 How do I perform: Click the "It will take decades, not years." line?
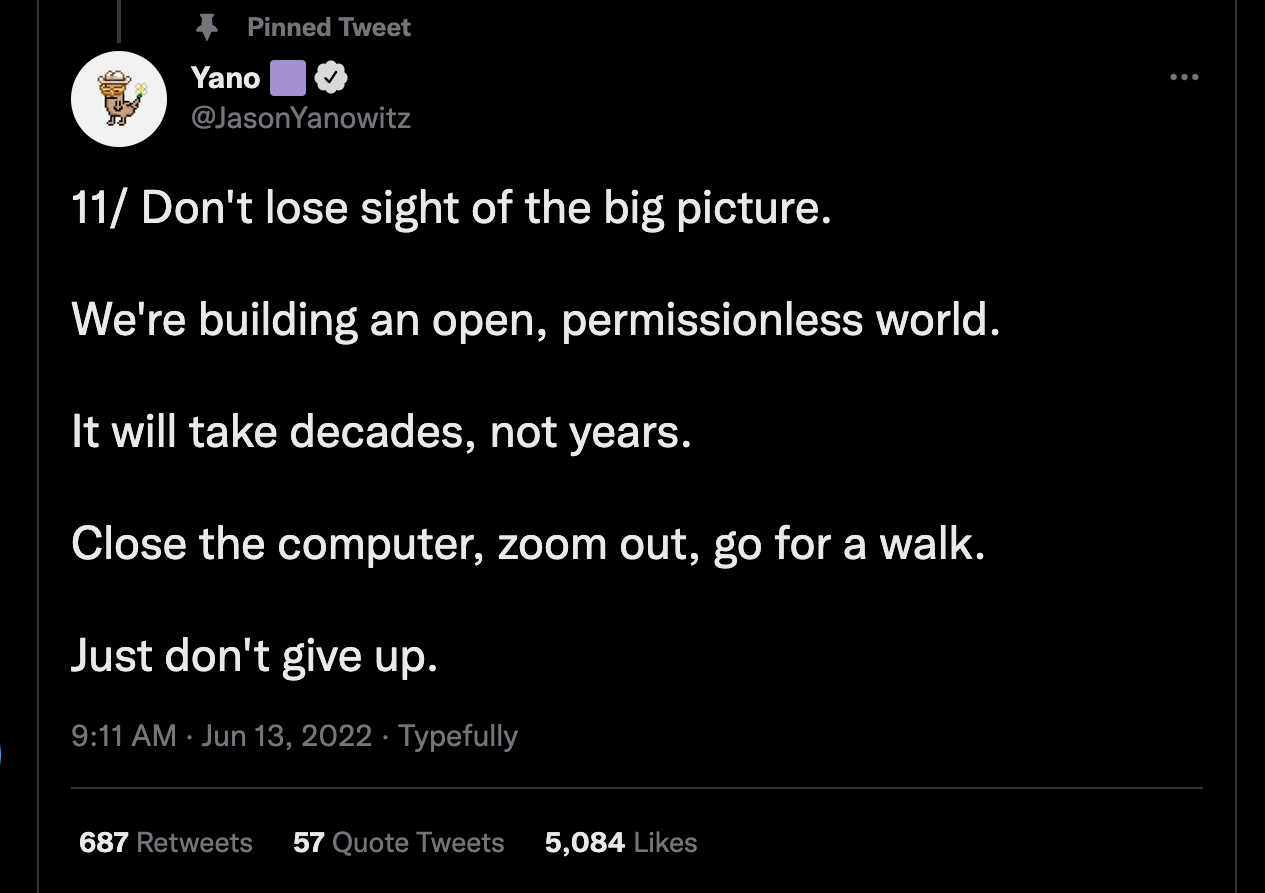382,433
